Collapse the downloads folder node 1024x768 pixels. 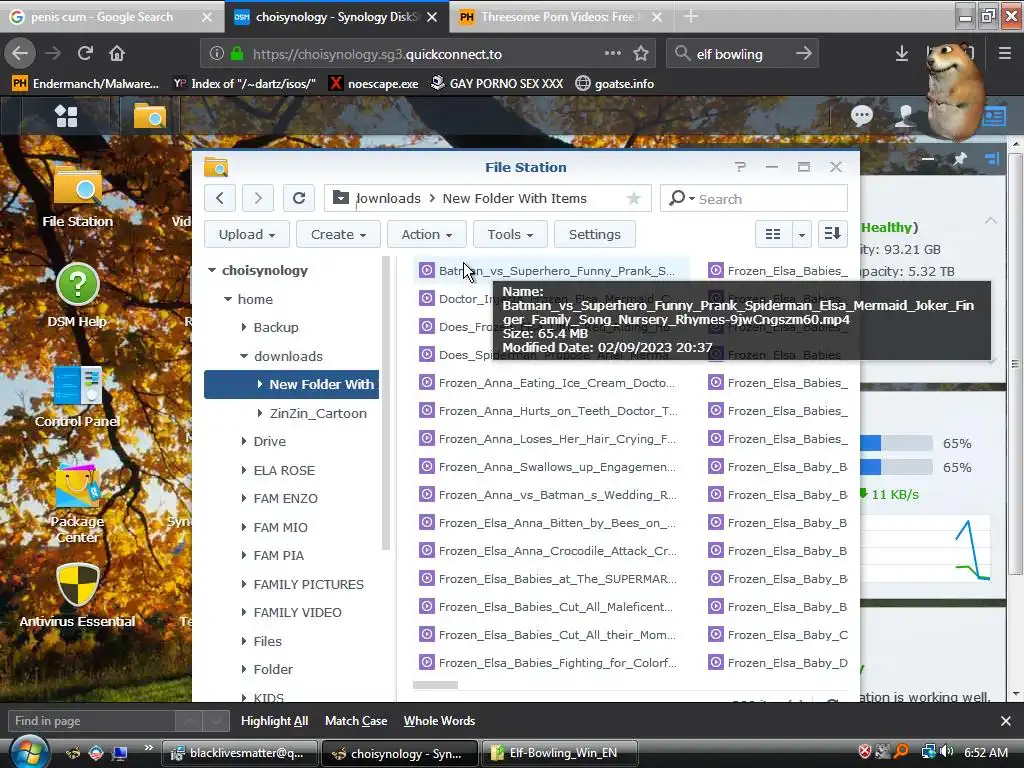[x=244, y=356]
